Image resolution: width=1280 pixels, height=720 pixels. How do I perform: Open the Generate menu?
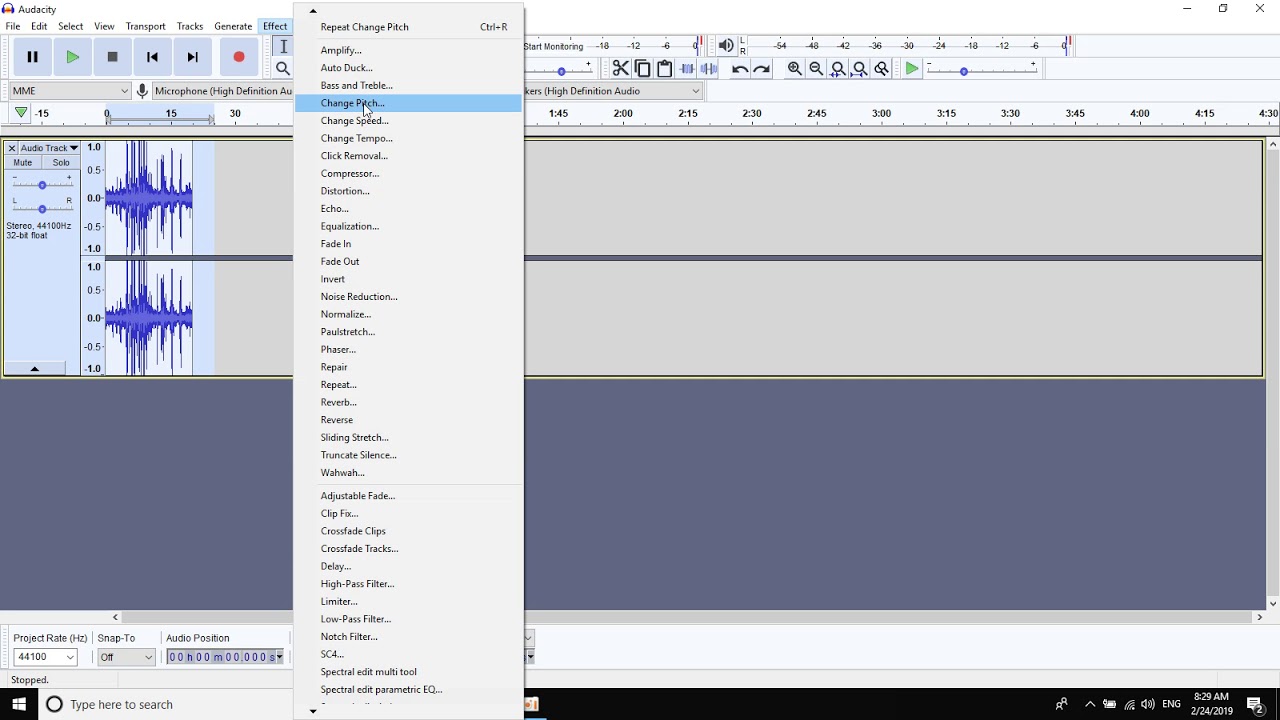233,27
